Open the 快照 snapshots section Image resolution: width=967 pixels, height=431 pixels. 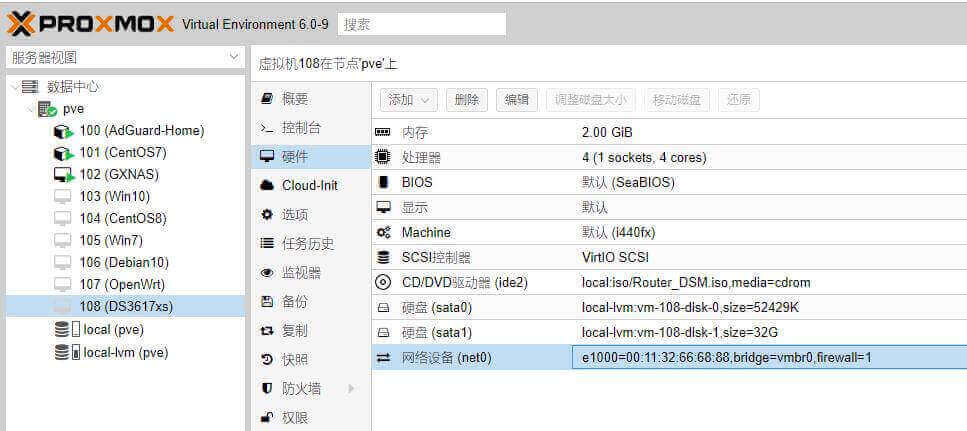pos(295,359)
